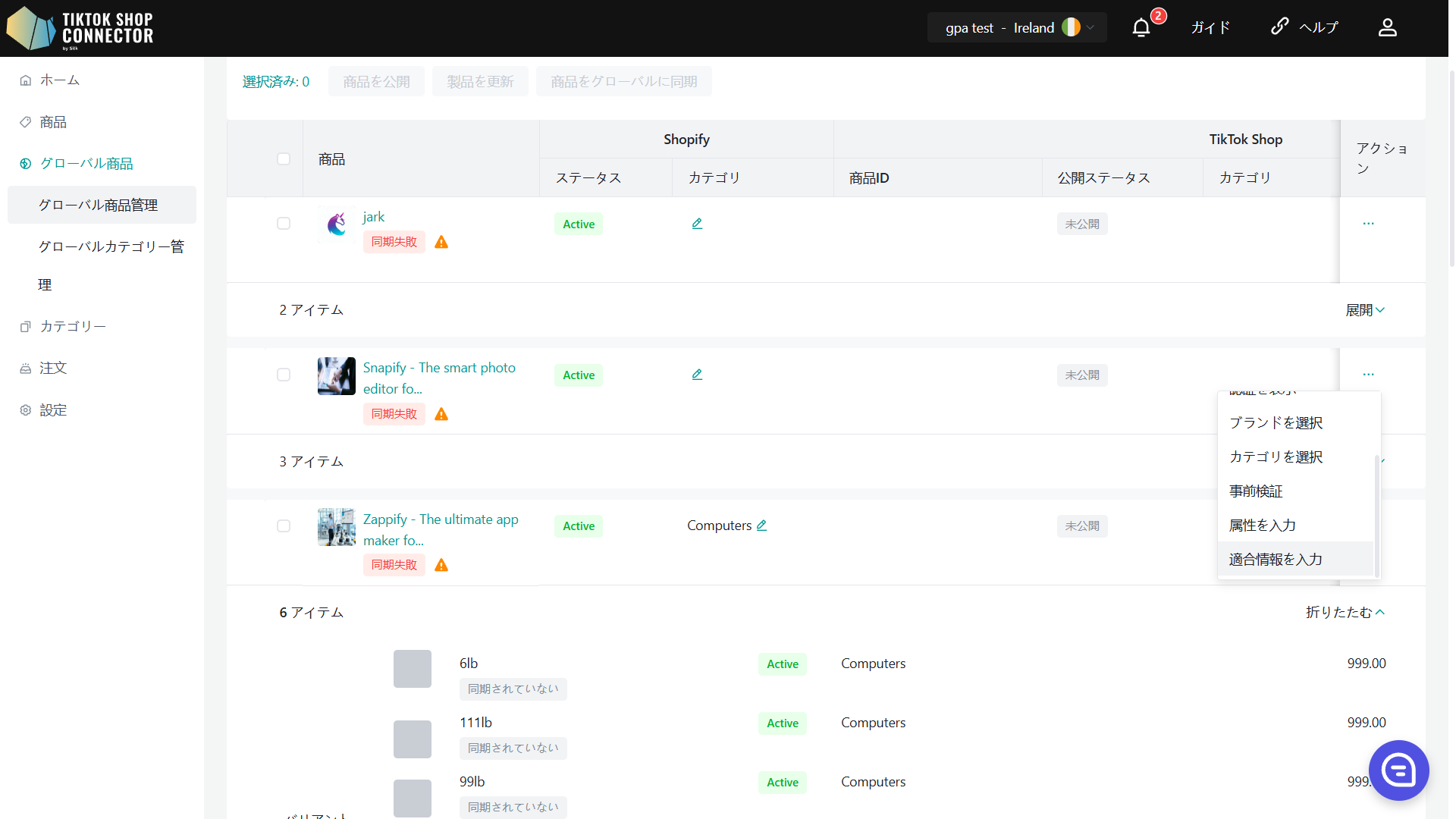The height and width of the screenshot is (819, 1456).
Task: Open Home from sidebar icon
Action: click(26, 80)
